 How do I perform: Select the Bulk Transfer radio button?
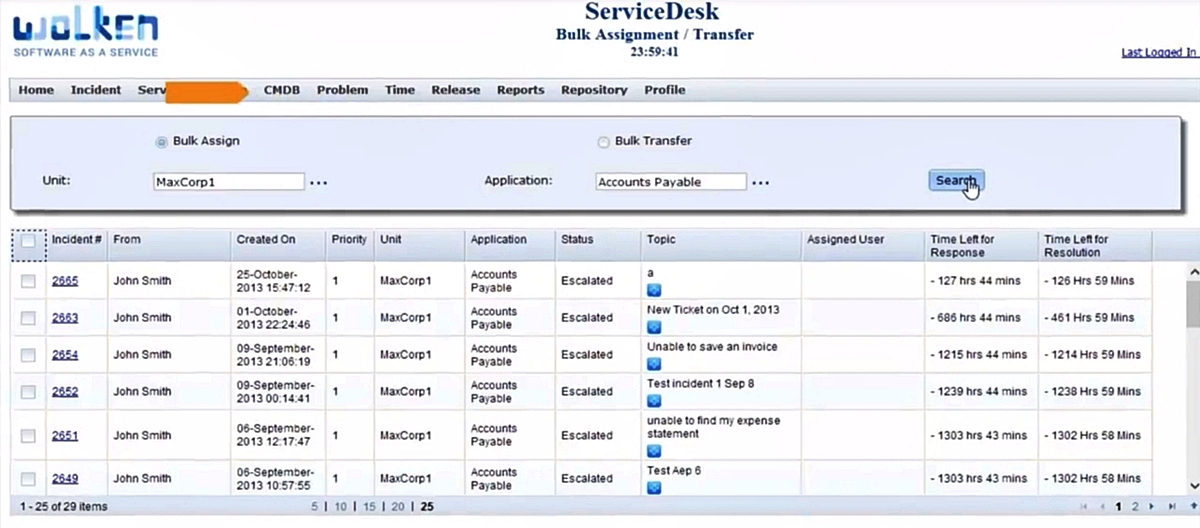pyautogui.click(x=603, y=142)
